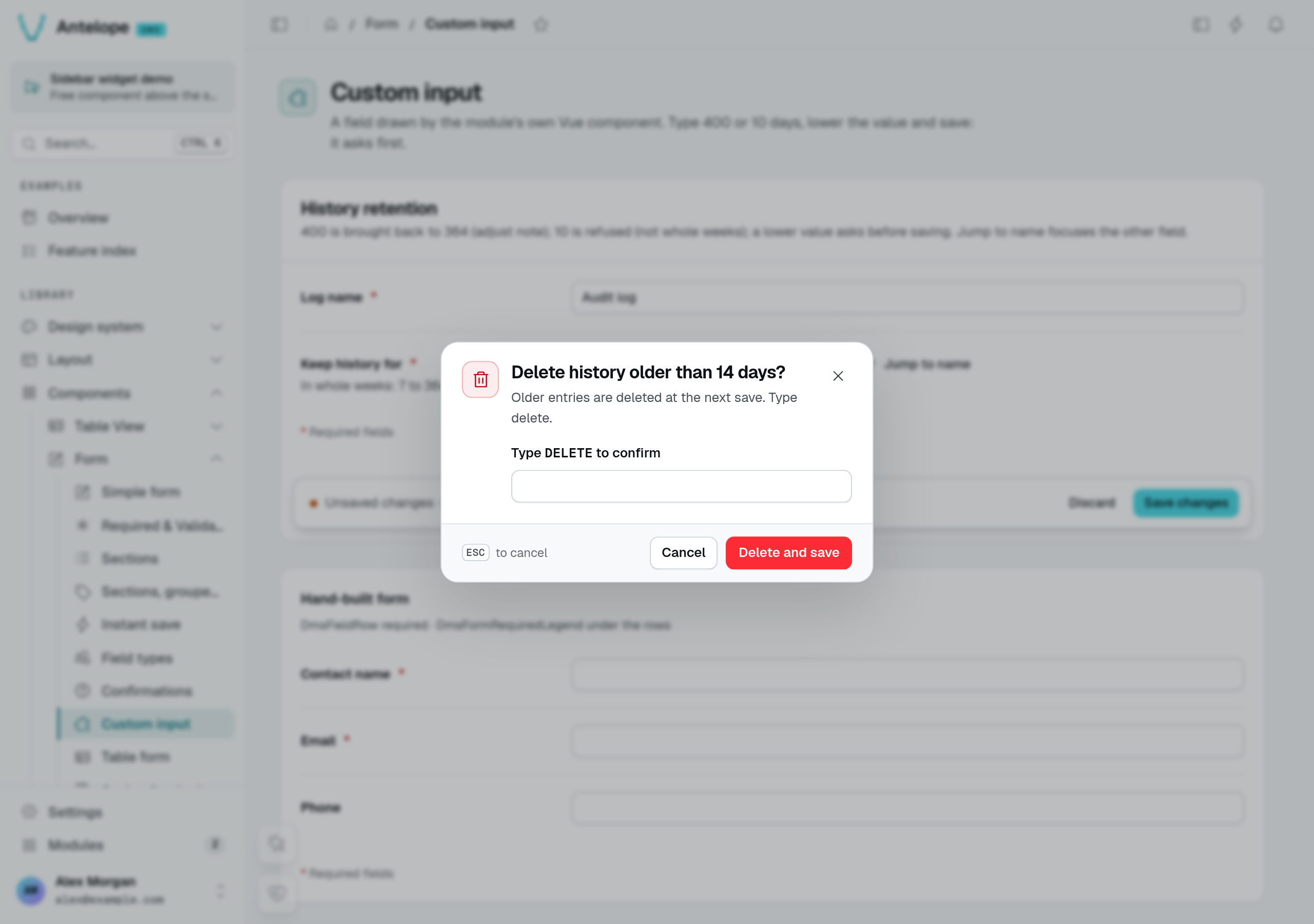Open the Overview sidebar item

[x=123, y=218]
